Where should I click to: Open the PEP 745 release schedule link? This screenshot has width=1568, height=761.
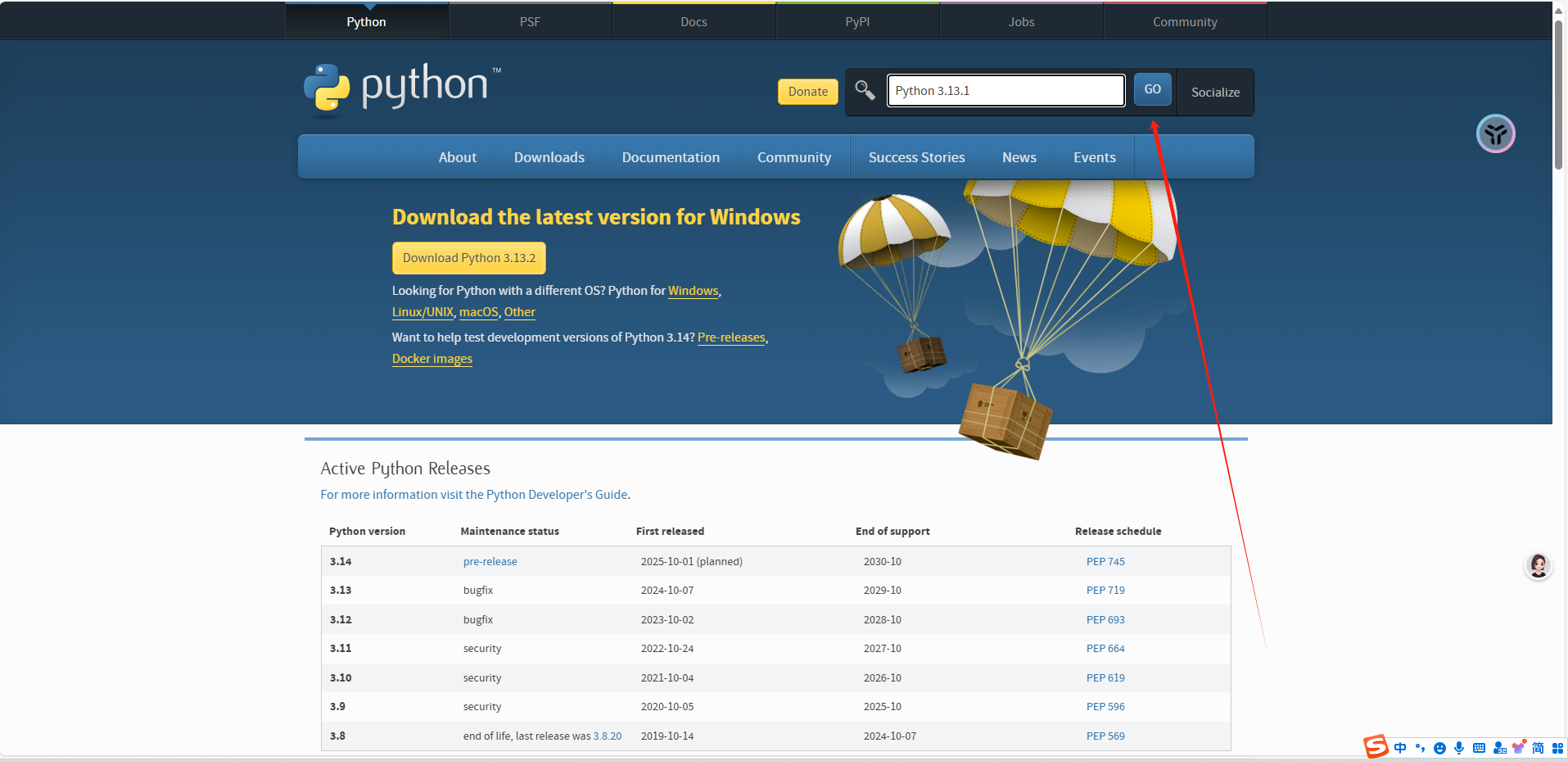coord(1105,561)
